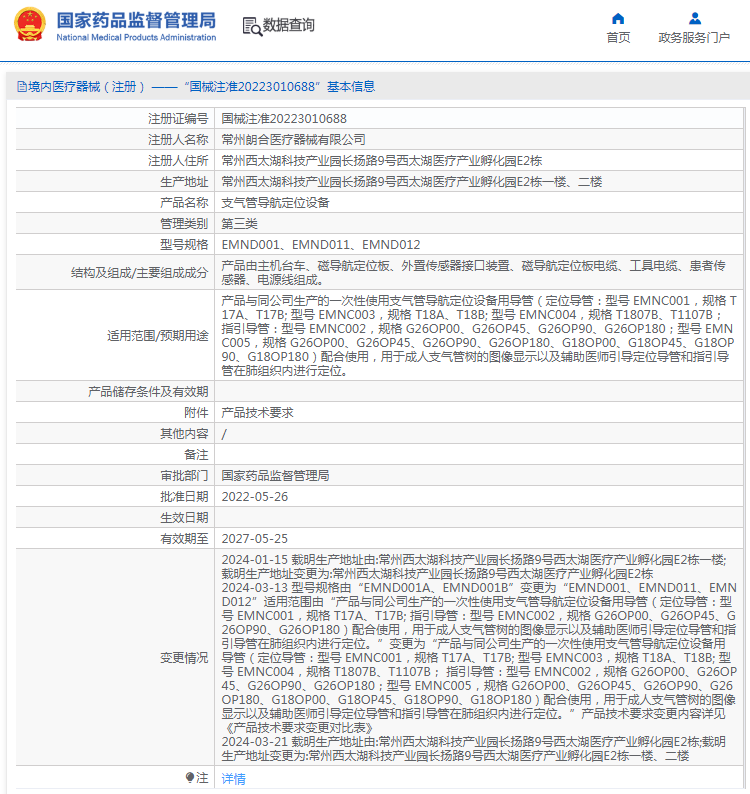Click the 附件 row label
The height and width of the screenshot is (794, 750).
pyautogui.click(x=196, y=413)
